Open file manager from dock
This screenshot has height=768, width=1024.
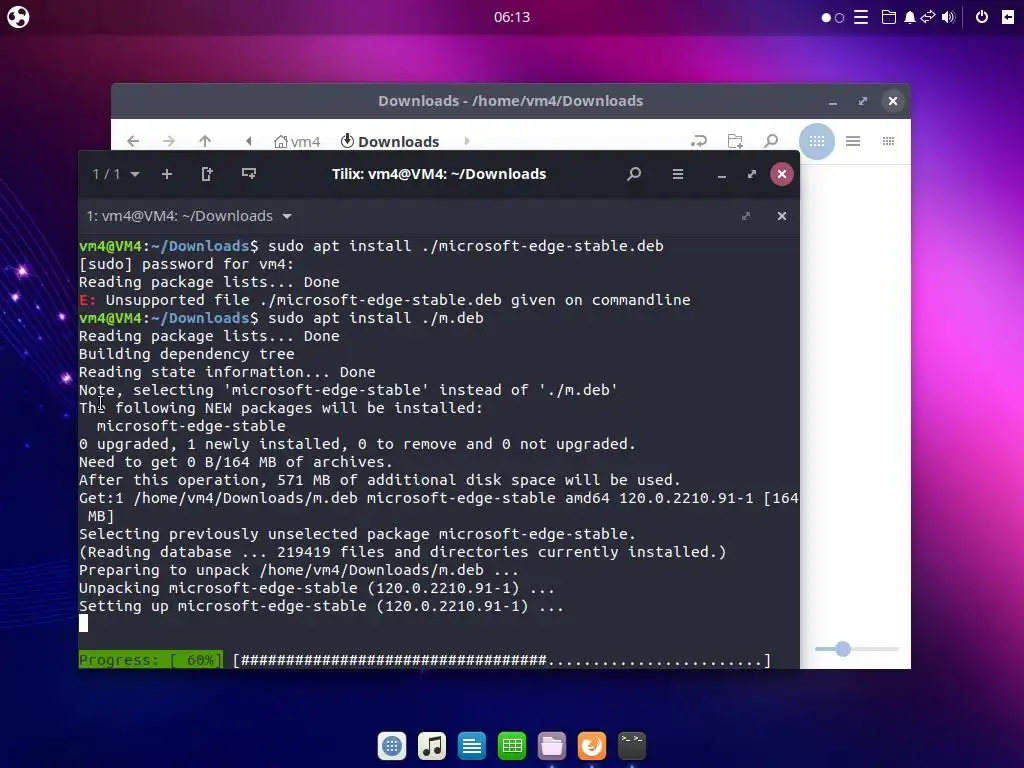pos(552,746)
